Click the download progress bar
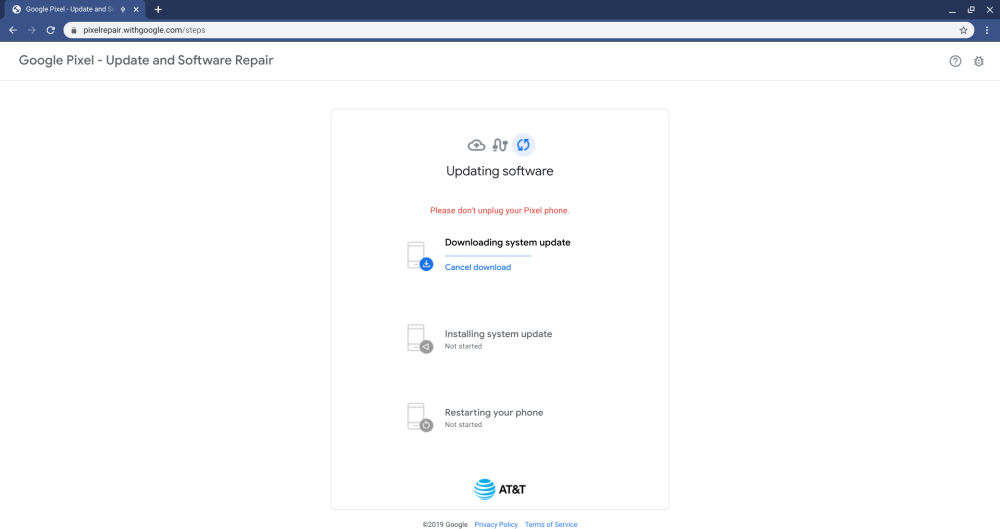 (x=488, y=256)
